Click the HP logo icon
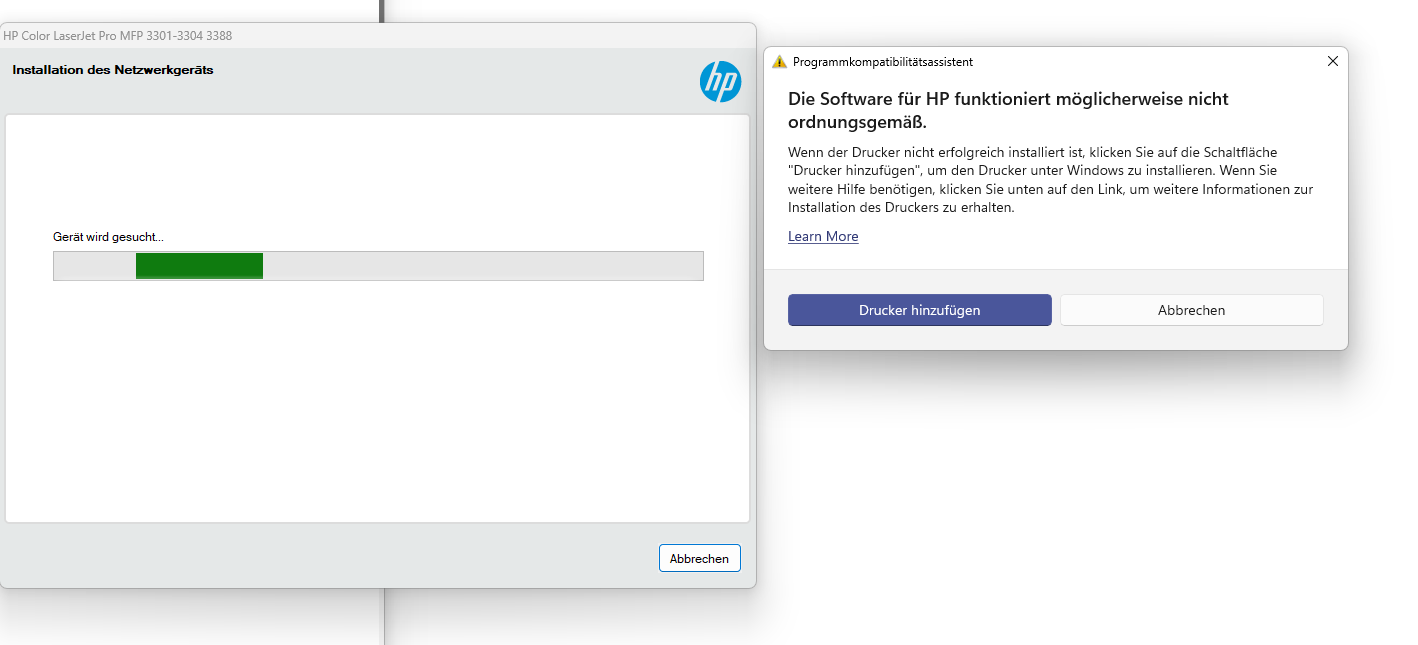This screenshot has width=1418, height=645. point(720,81)
